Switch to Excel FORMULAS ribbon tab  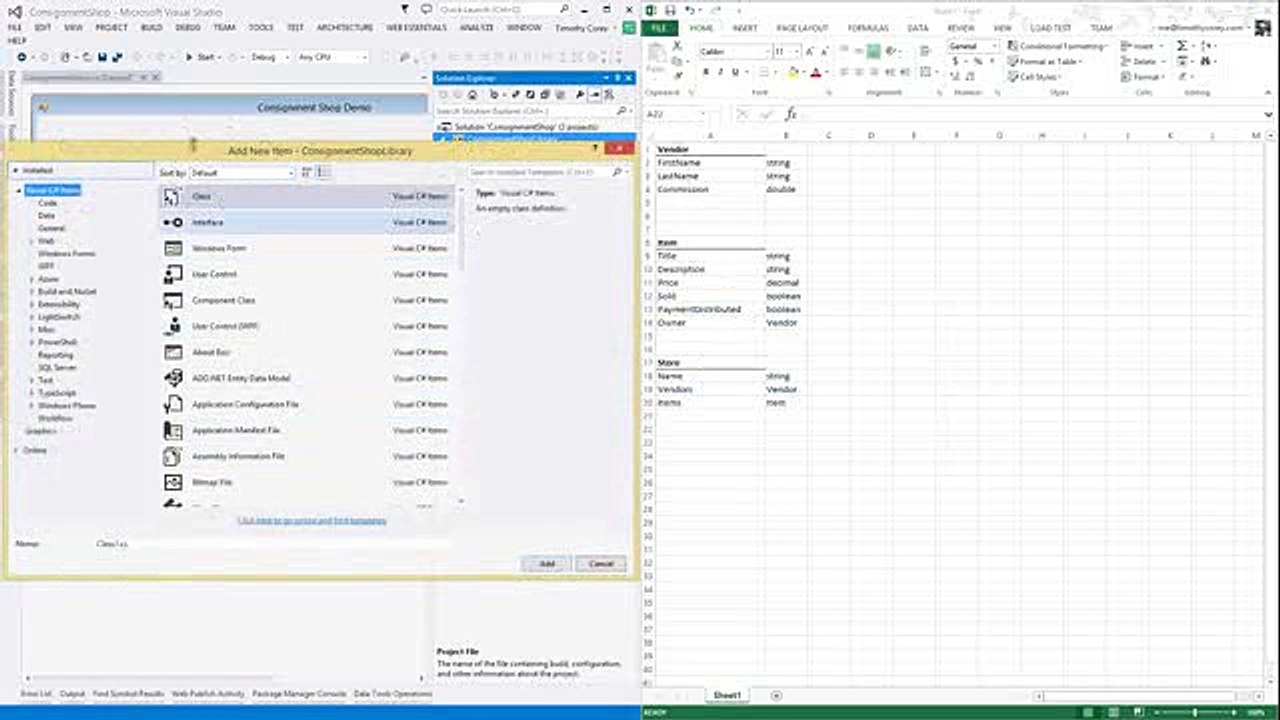[x=868, y=28]
